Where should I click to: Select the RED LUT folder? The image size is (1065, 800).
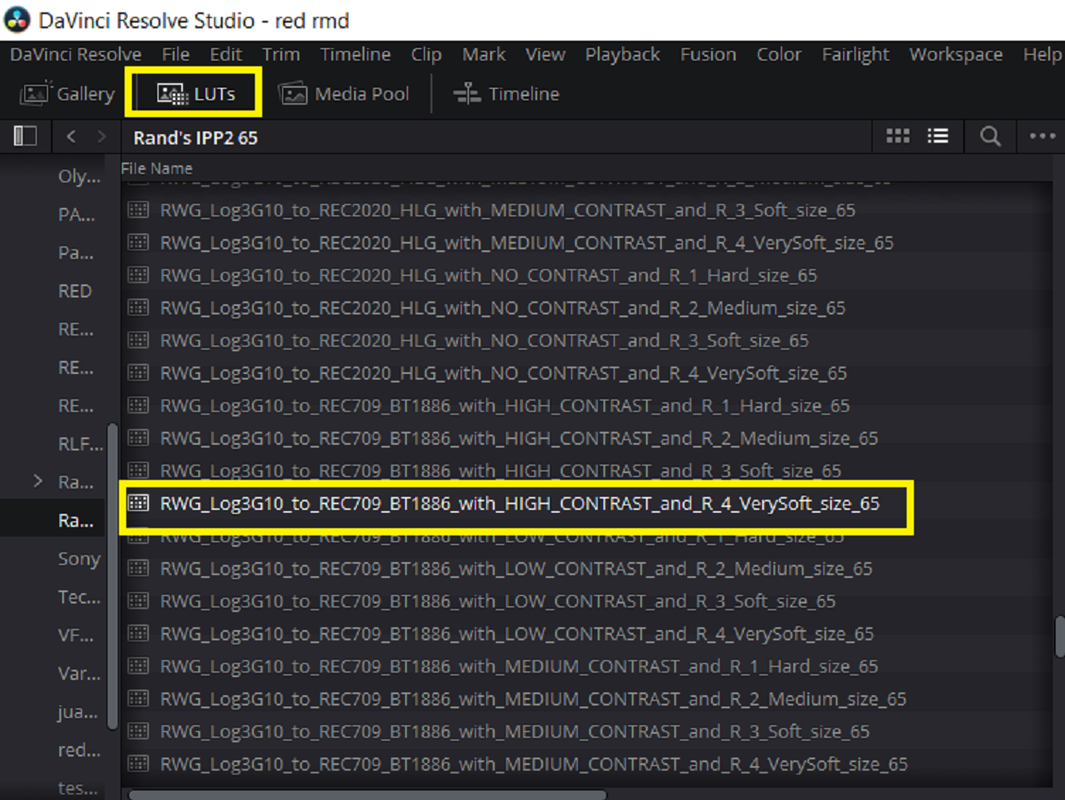75,291
